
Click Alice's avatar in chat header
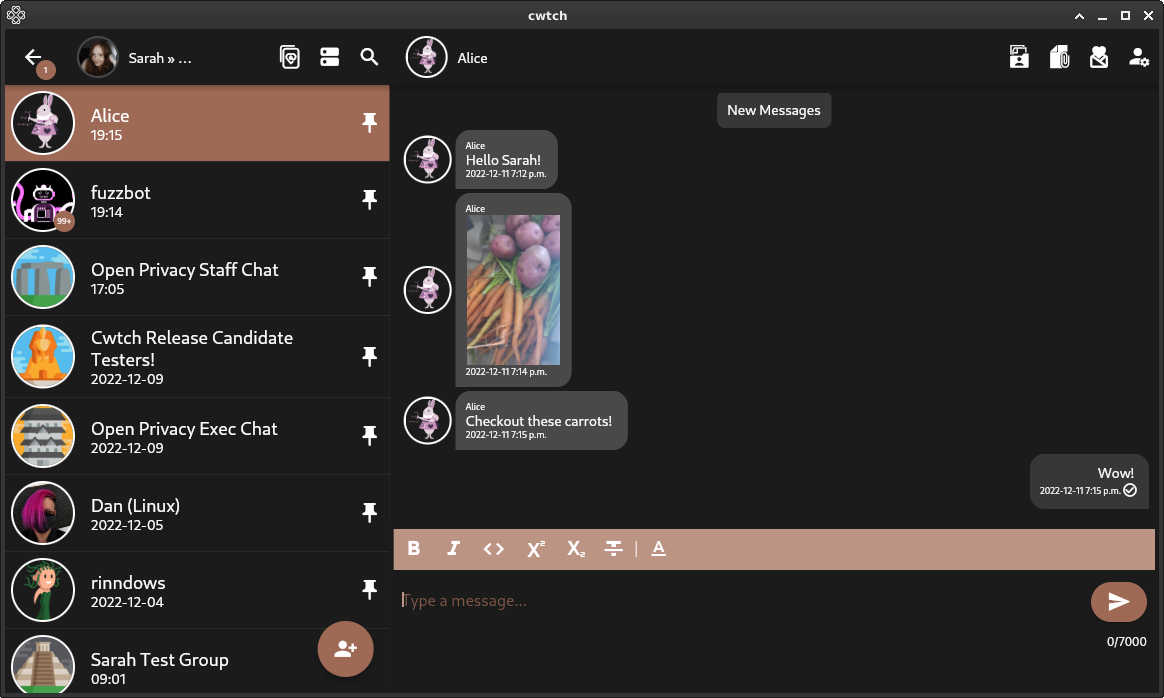tap(427, 57)
